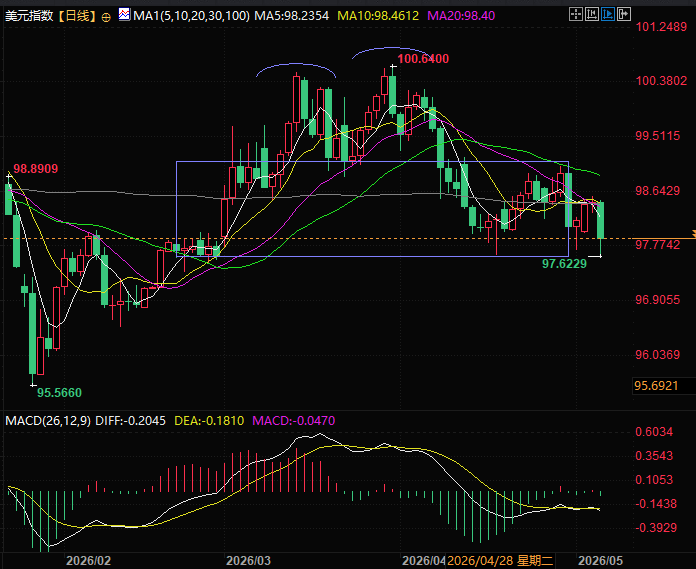
Task: Click the 2026/04/28 星期二 date marker
Action: coord(500,561)
